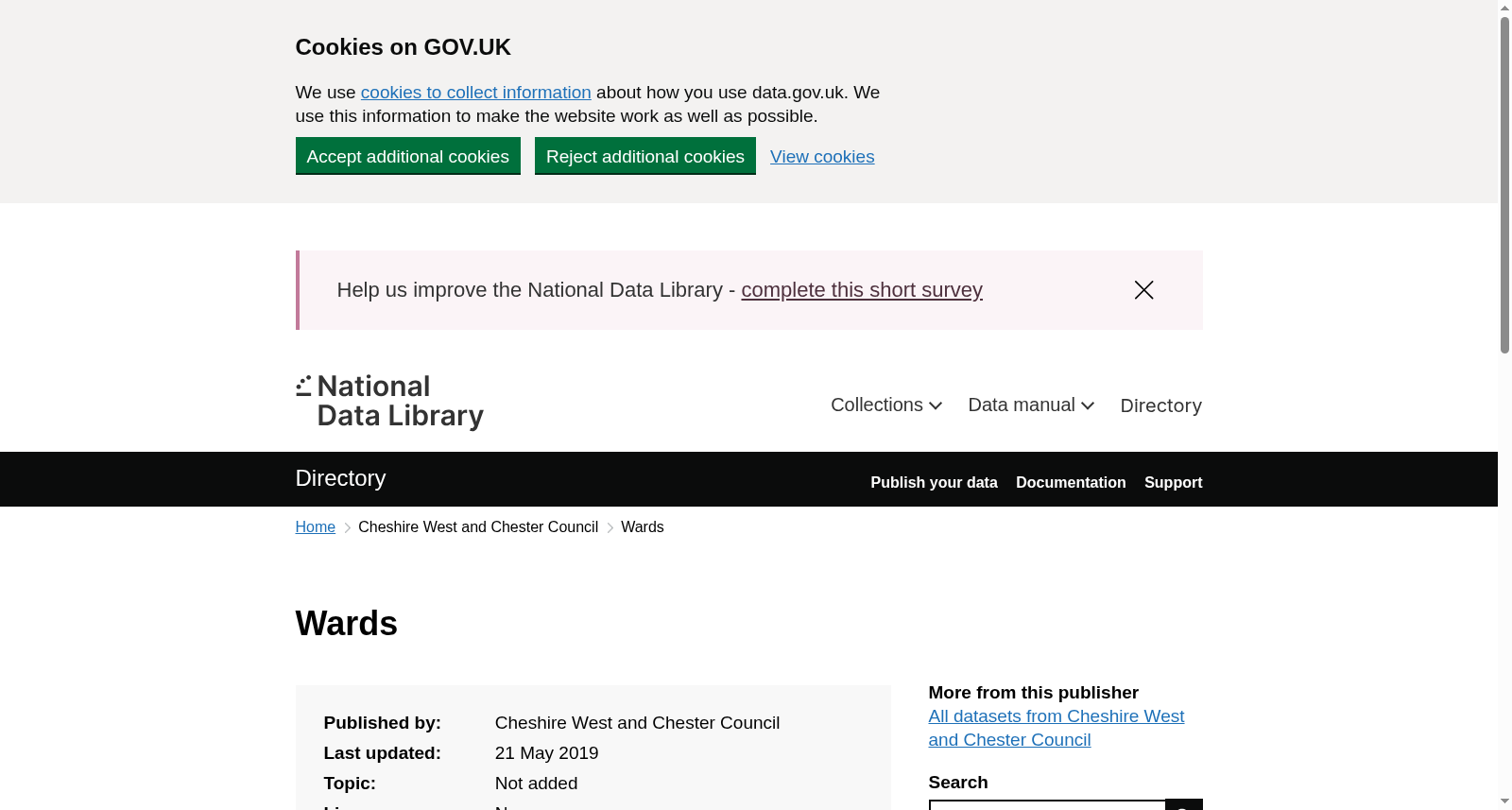The image size is (1512, 810).
Task: Open the complete this short survey link
Action: pos(862,290)
